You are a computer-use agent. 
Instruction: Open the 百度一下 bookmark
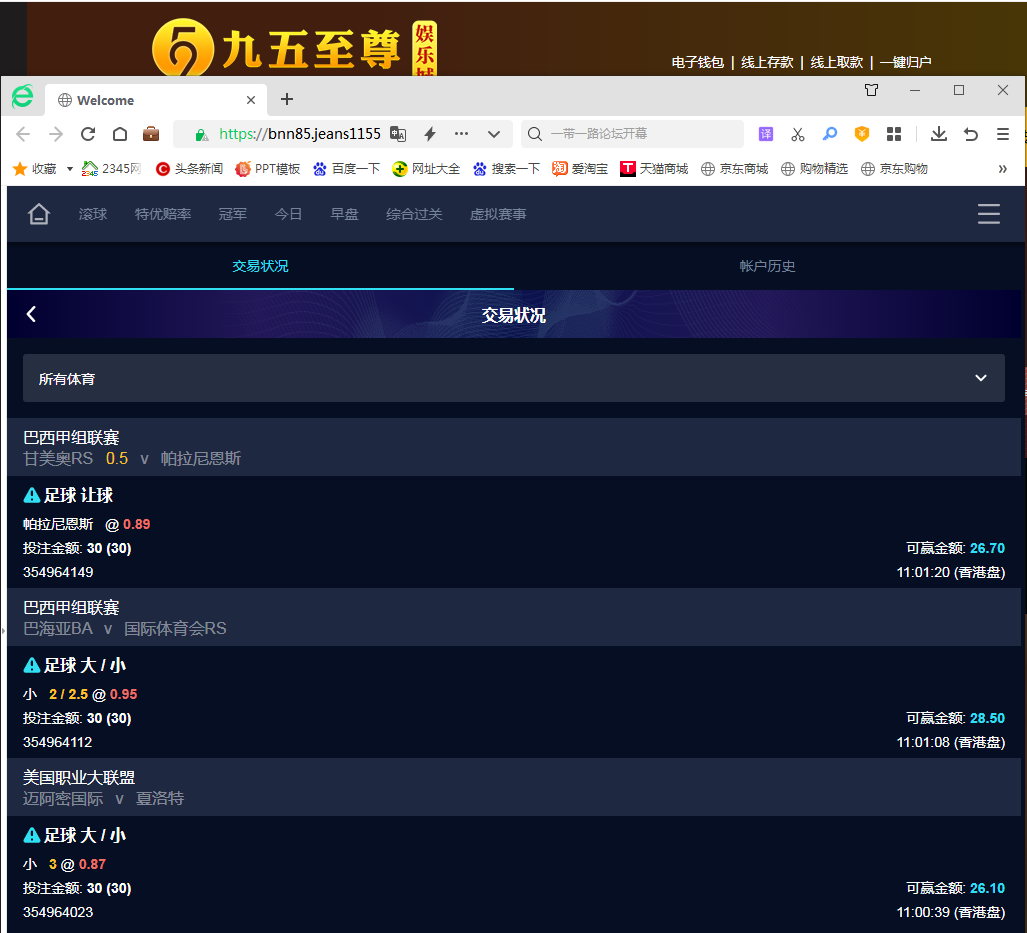[x=347, y=169]
